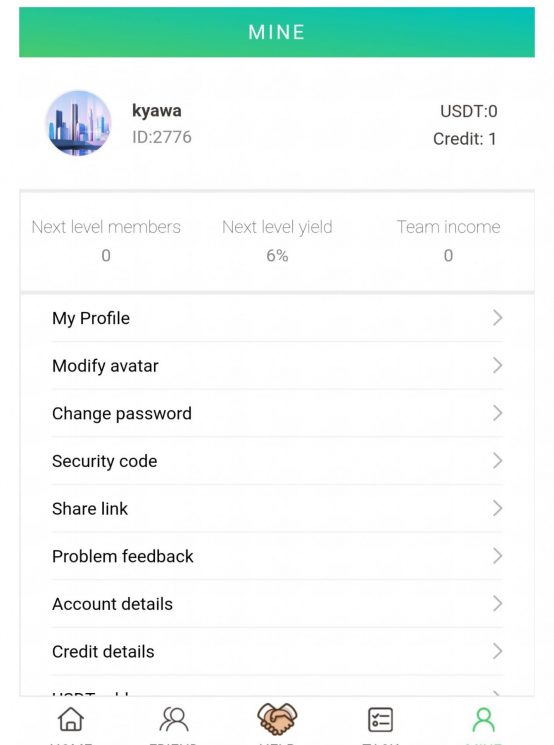Tap the USDT:0 balance text

click(x=468, y=111)
